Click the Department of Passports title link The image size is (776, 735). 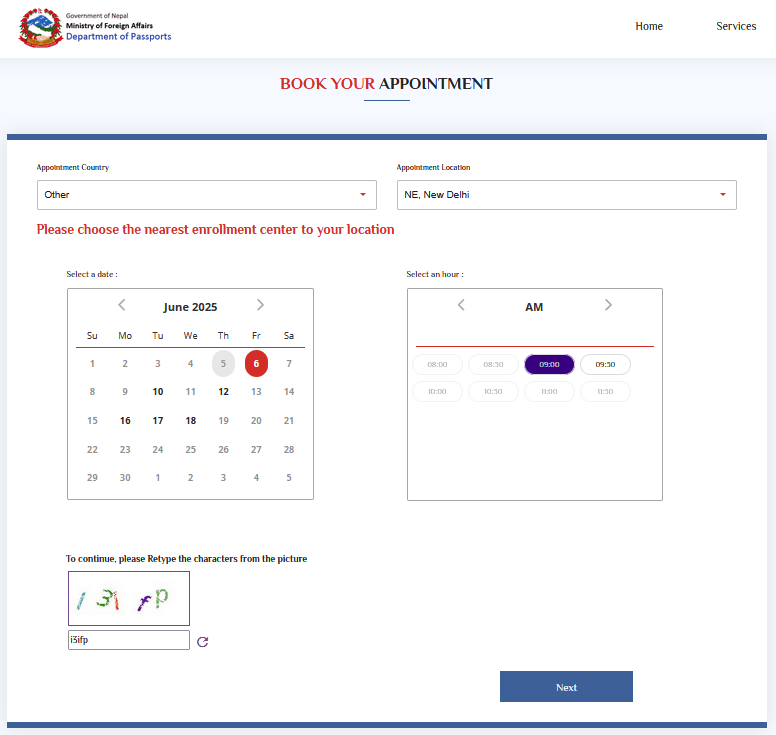coord(118,37)
